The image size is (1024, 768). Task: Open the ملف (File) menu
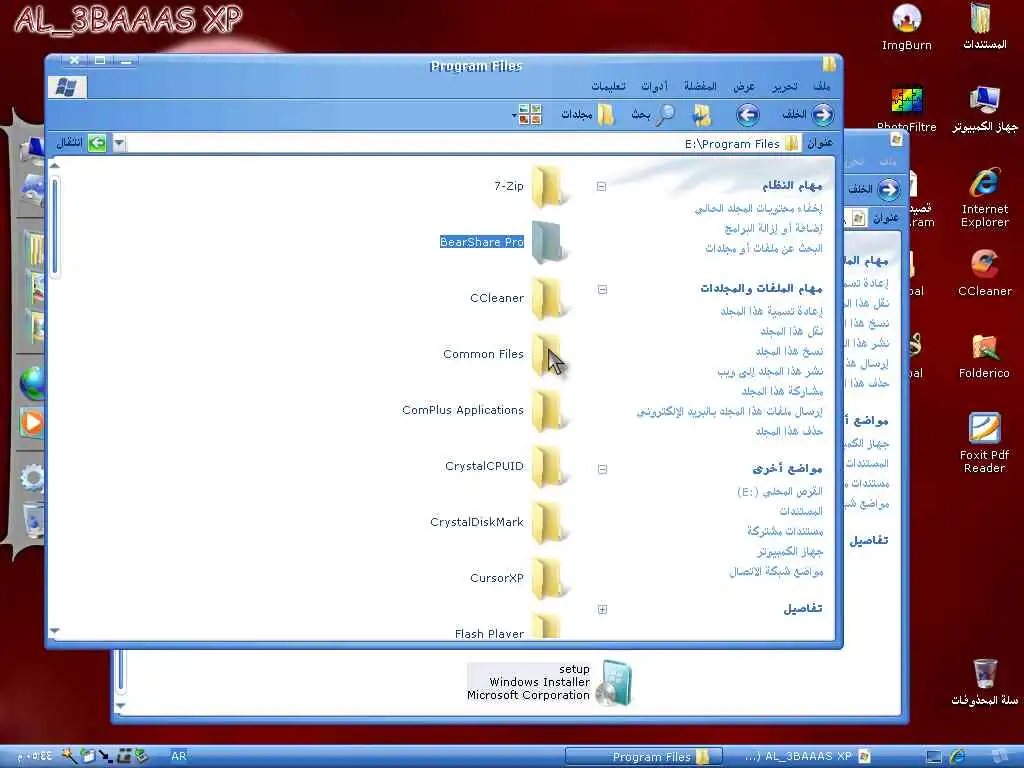[x=822, y=86]
